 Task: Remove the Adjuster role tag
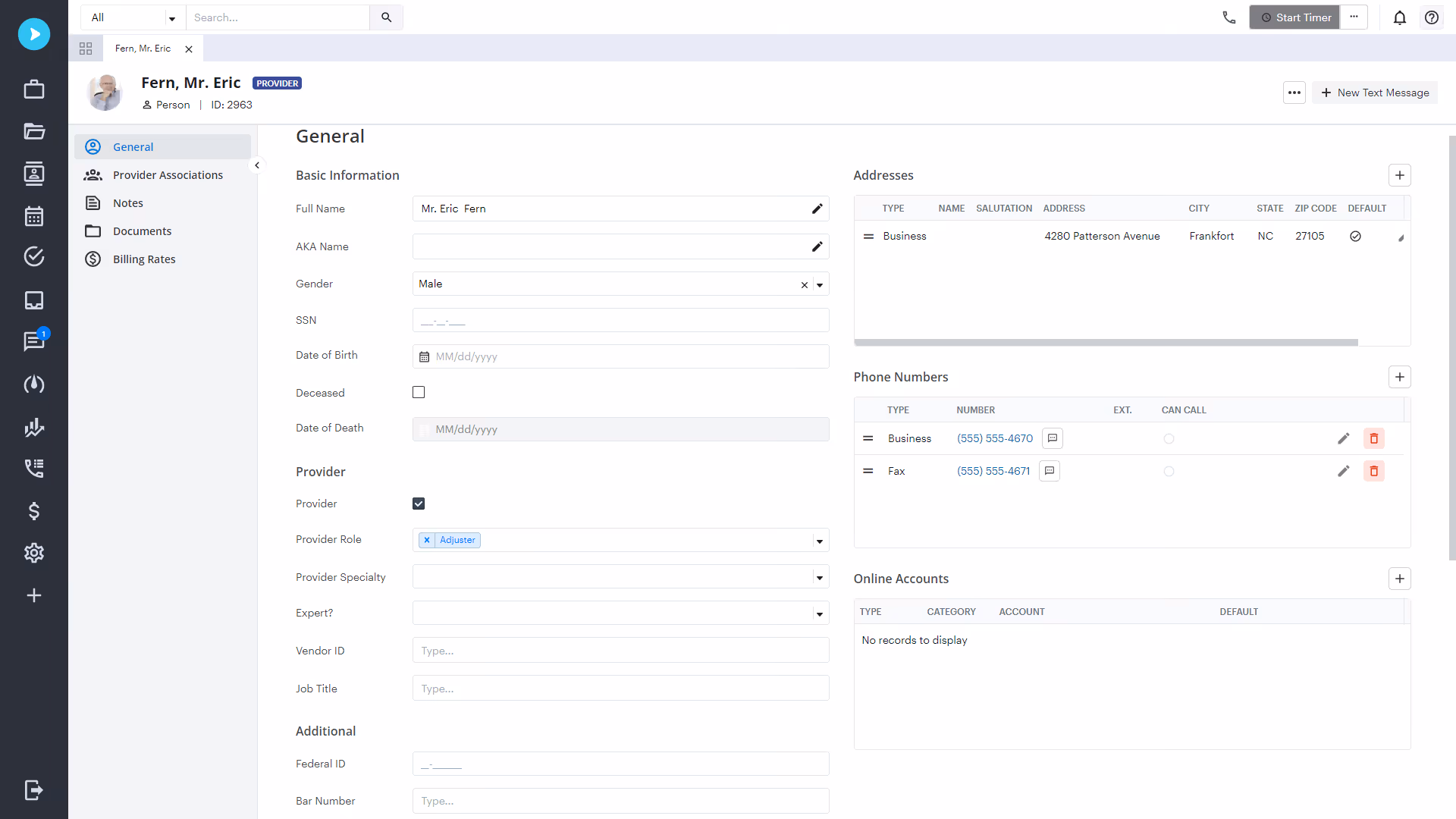pos(427,540)
